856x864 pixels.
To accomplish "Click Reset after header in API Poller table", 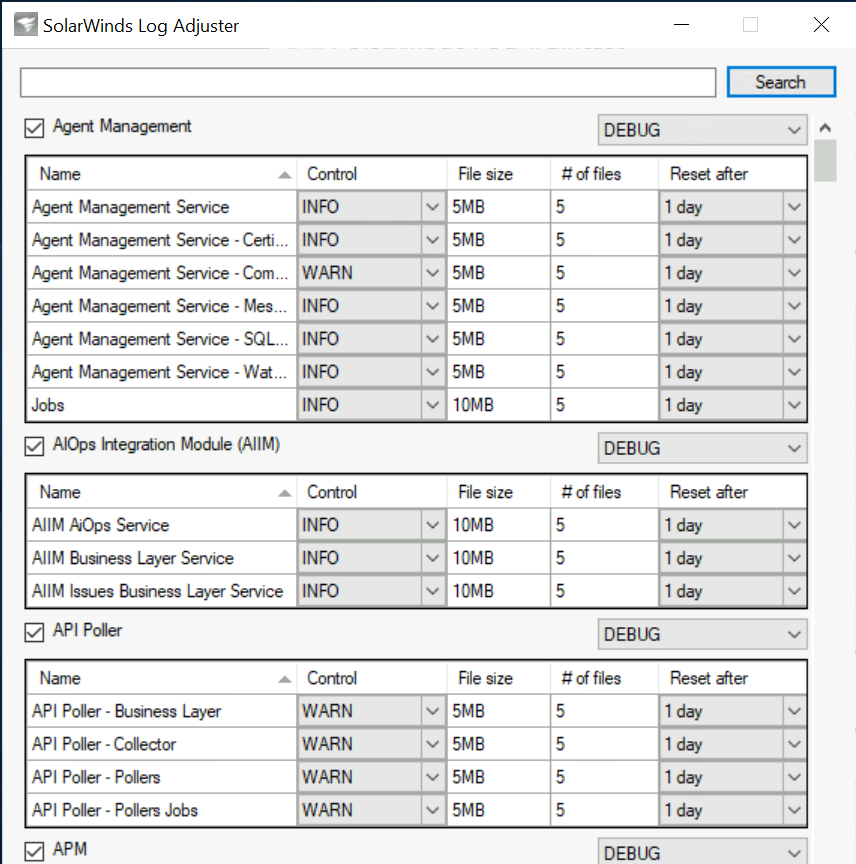I will (x=733, y=678).
